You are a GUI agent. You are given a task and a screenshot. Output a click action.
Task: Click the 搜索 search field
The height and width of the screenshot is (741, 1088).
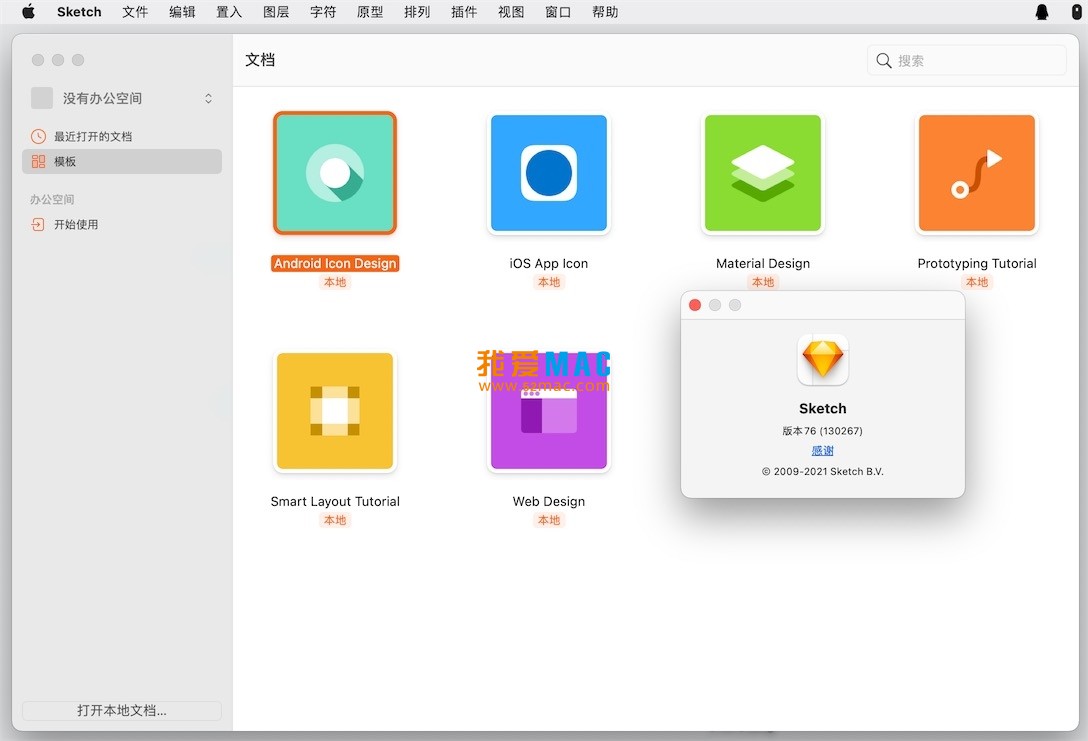pos(965,60)
